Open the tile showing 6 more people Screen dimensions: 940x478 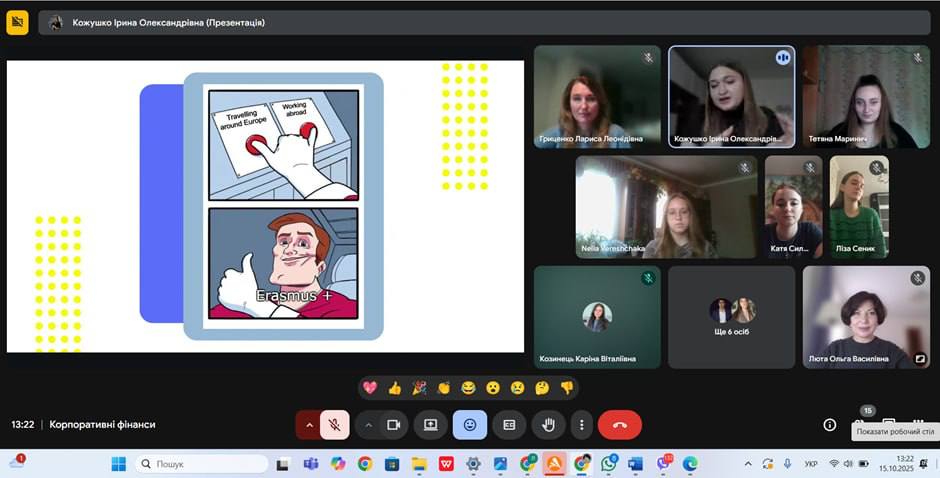731,316
